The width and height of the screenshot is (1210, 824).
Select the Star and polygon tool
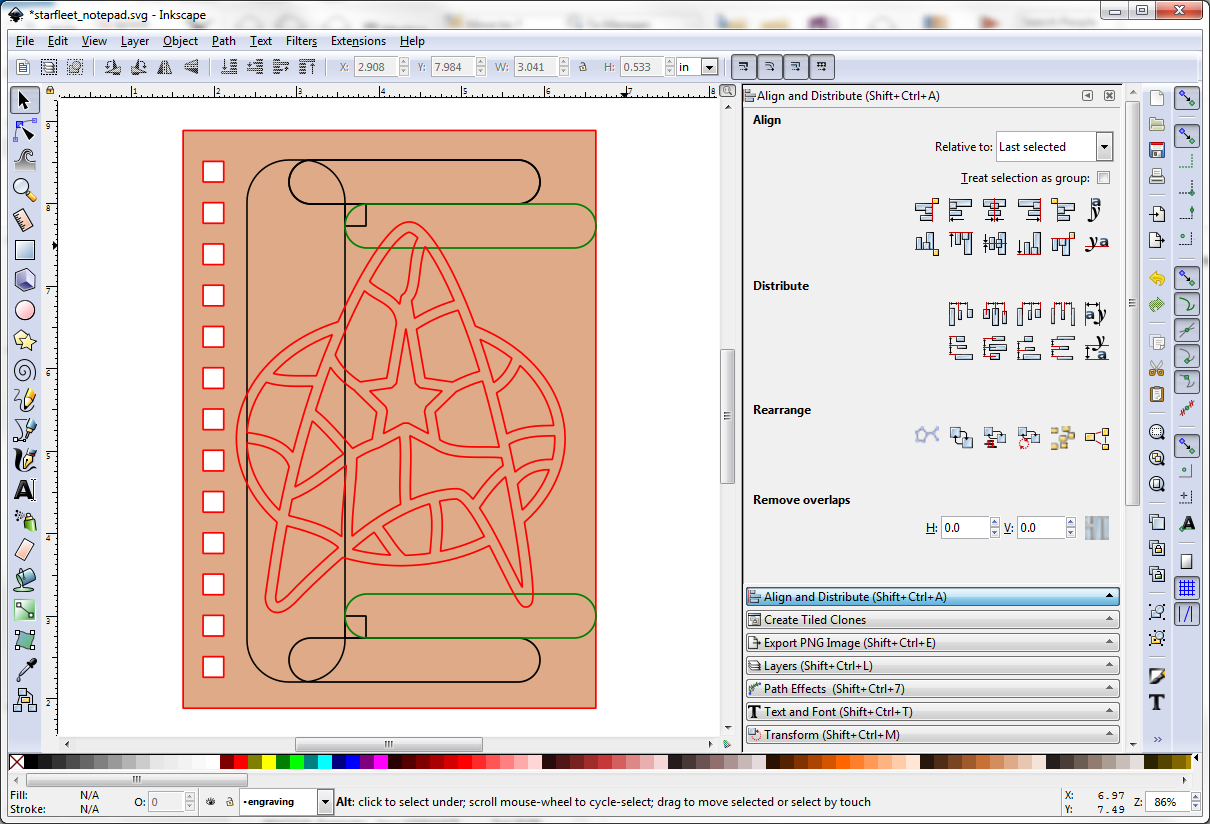[25, 341]
